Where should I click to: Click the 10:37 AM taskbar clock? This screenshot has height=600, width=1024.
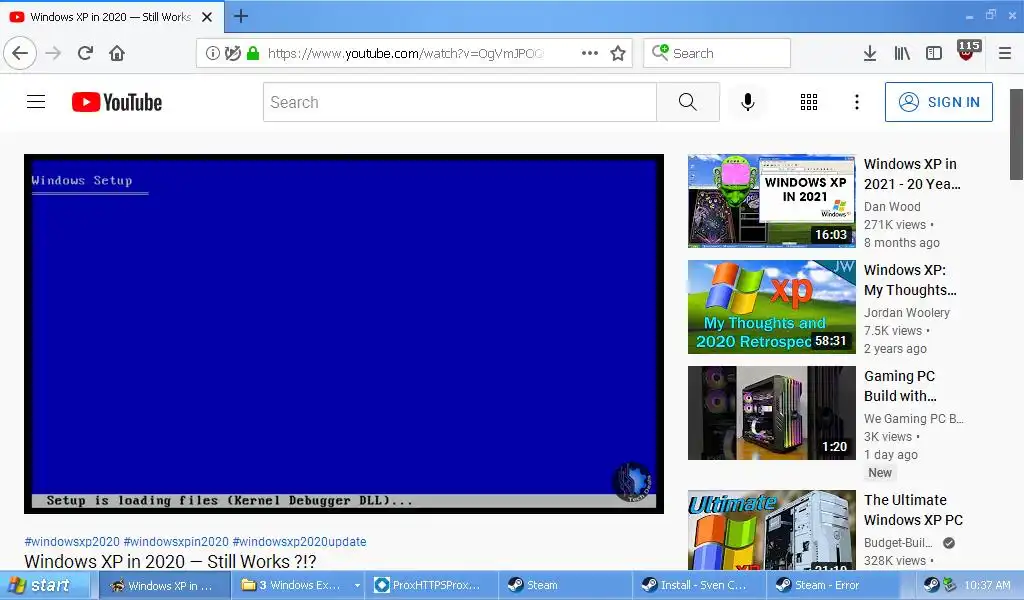click(x=987, y=586)
